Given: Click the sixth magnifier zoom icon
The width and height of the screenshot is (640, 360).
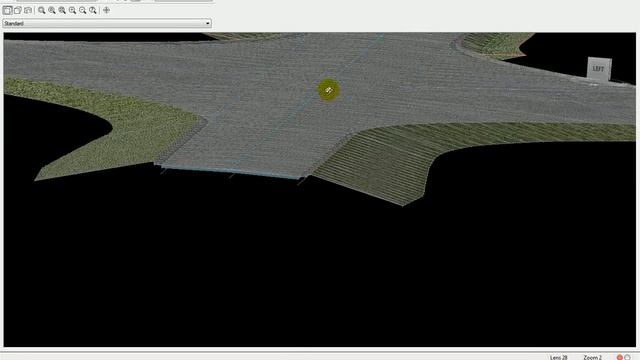Looking at the screenshot, I should 93,10.
